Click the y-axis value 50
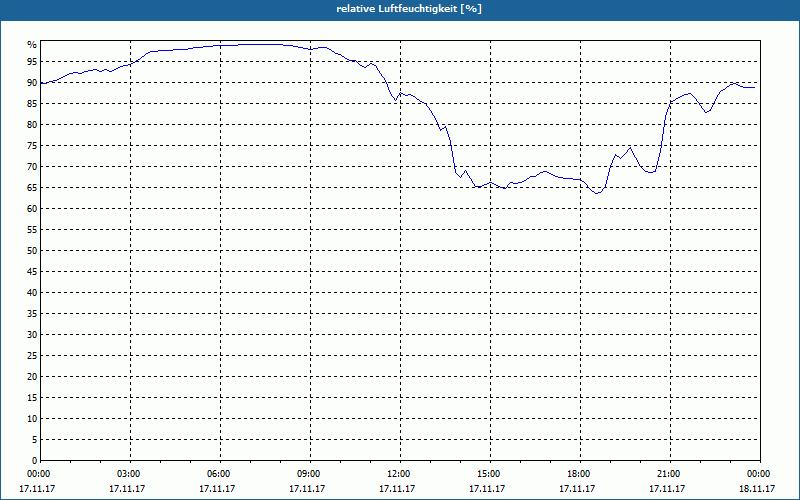 tap(32, 251)
